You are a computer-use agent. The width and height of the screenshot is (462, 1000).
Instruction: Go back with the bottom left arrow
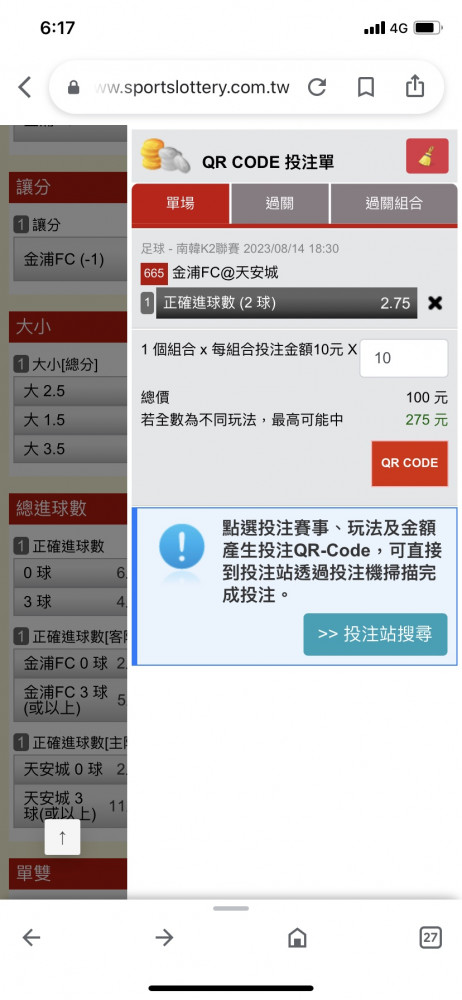(31, 937)
